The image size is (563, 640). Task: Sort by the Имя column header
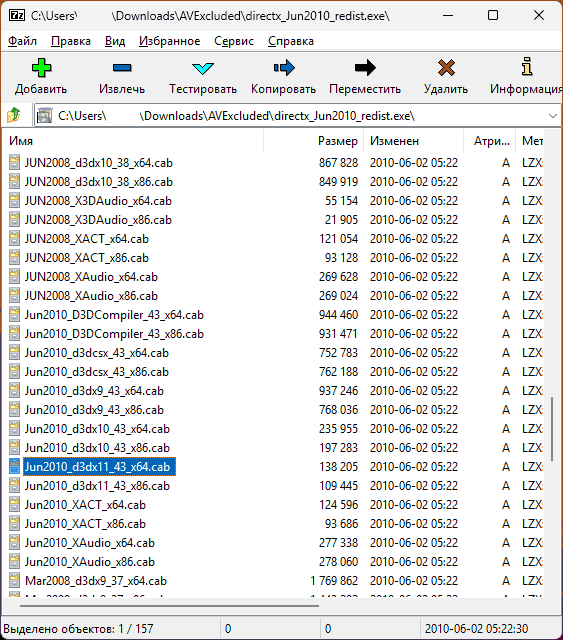click(x=133, y=141)
